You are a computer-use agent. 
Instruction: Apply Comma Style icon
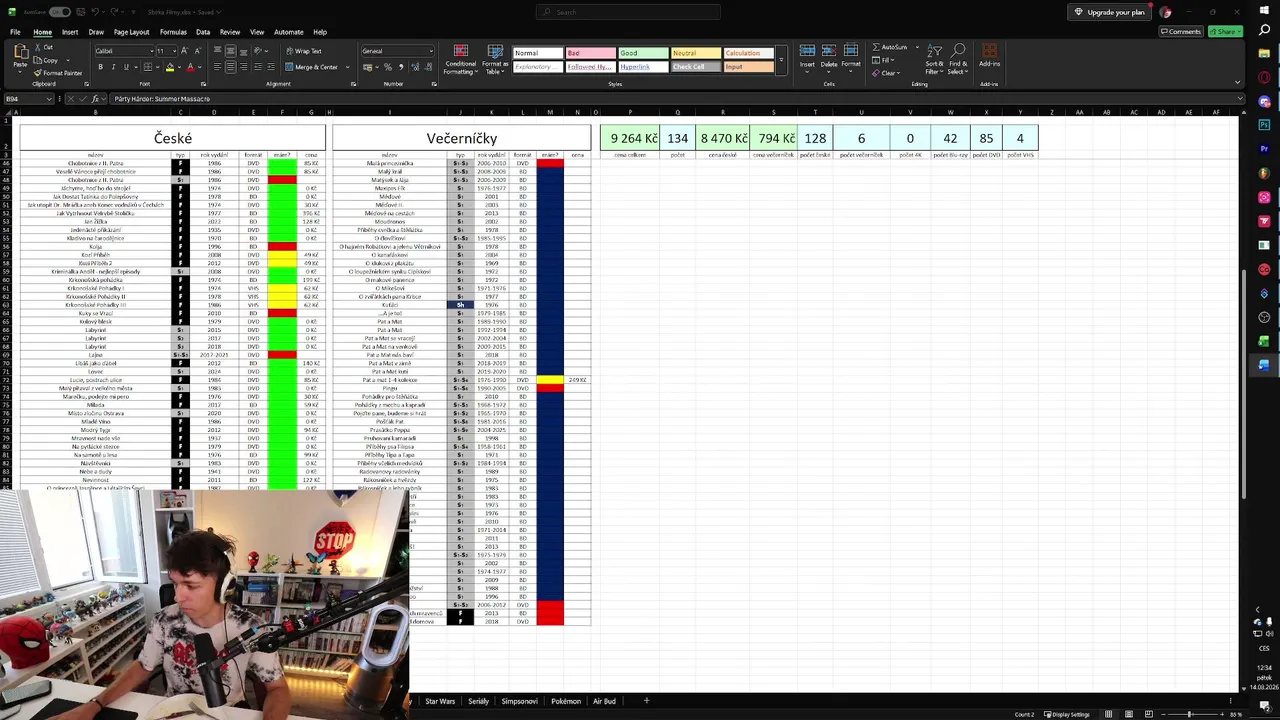click(400, 67)
